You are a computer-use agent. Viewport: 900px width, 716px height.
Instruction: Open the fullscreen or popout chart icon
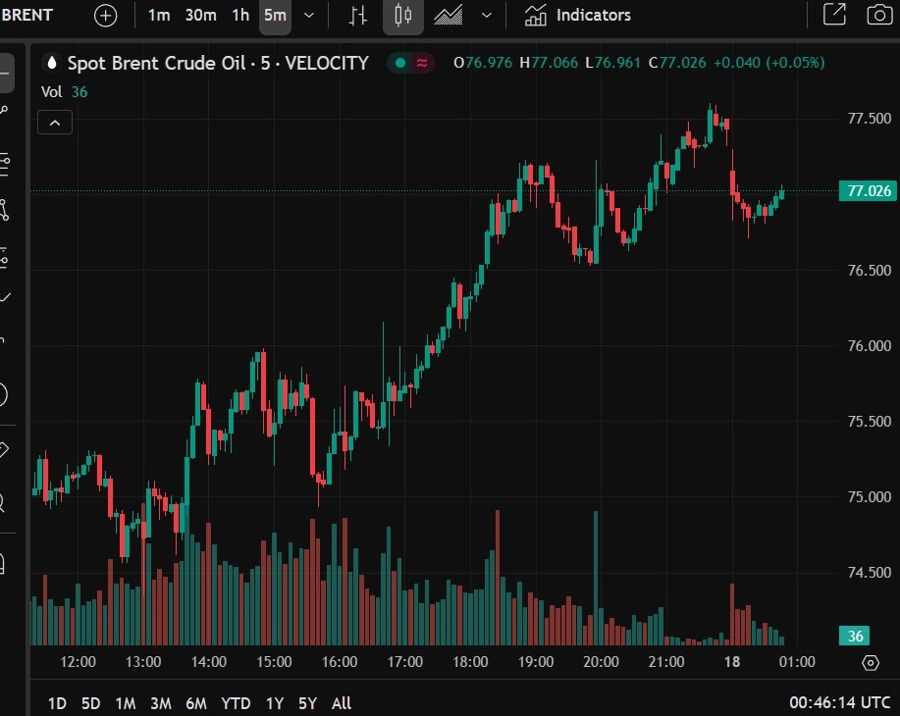(x=833, y=15)
